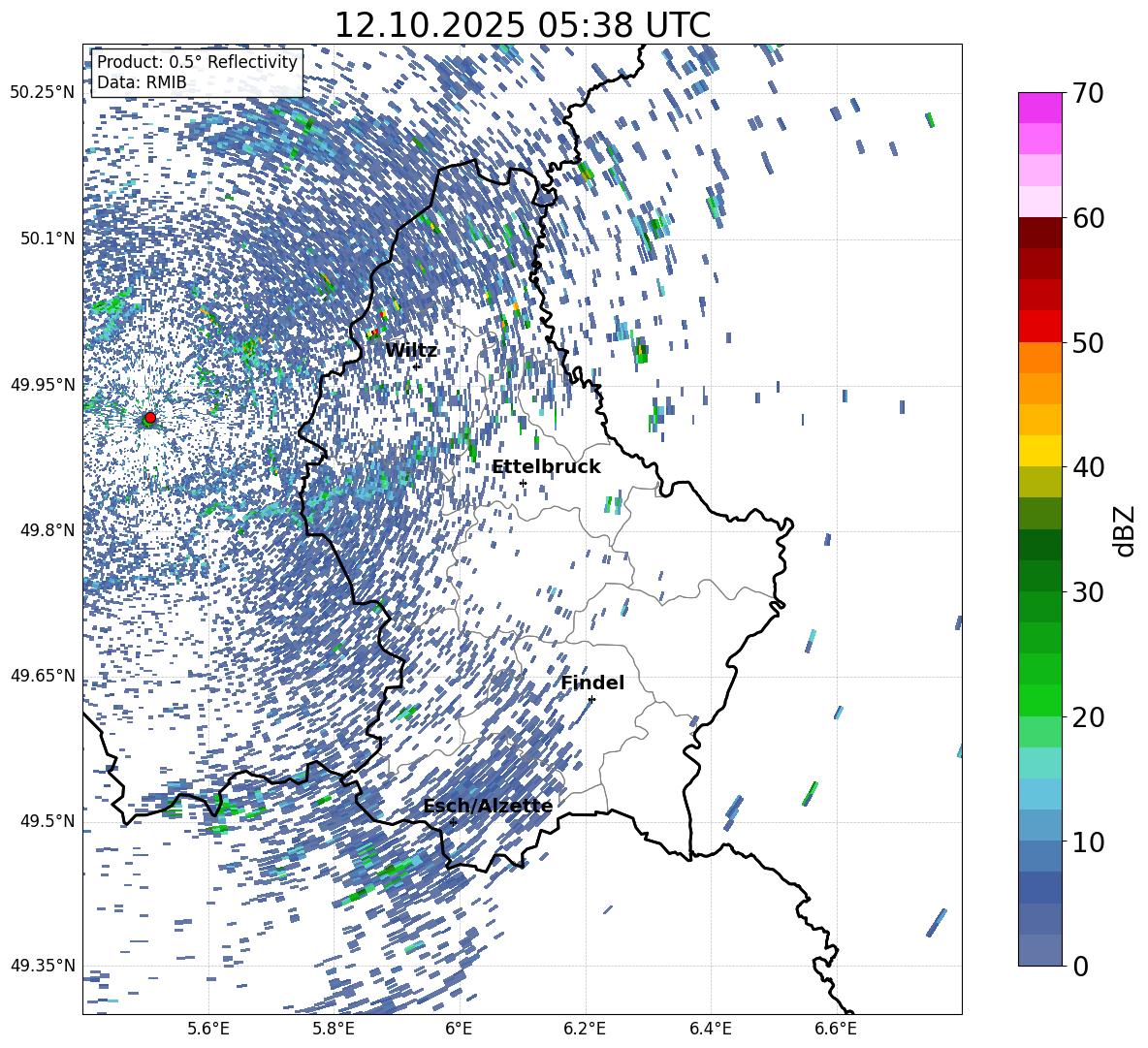Image resolution: width=1148 pixels, height=1048 pixels.
Task: Click the 5.8°E longitude tick label
Action: click(x=334, y=1029)
